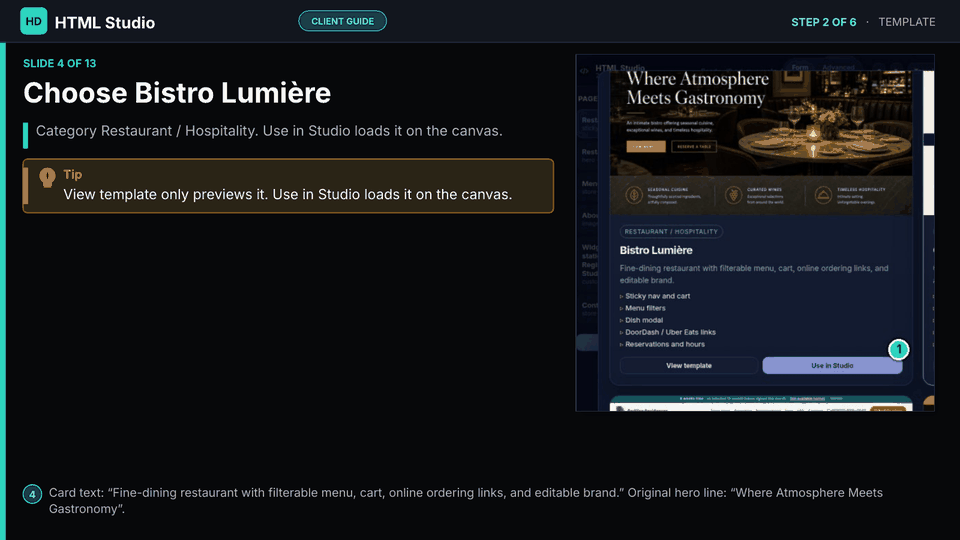Click the Seasonal Cuisine leaf icon
The image size is (960, 540).
pos(634,195)
